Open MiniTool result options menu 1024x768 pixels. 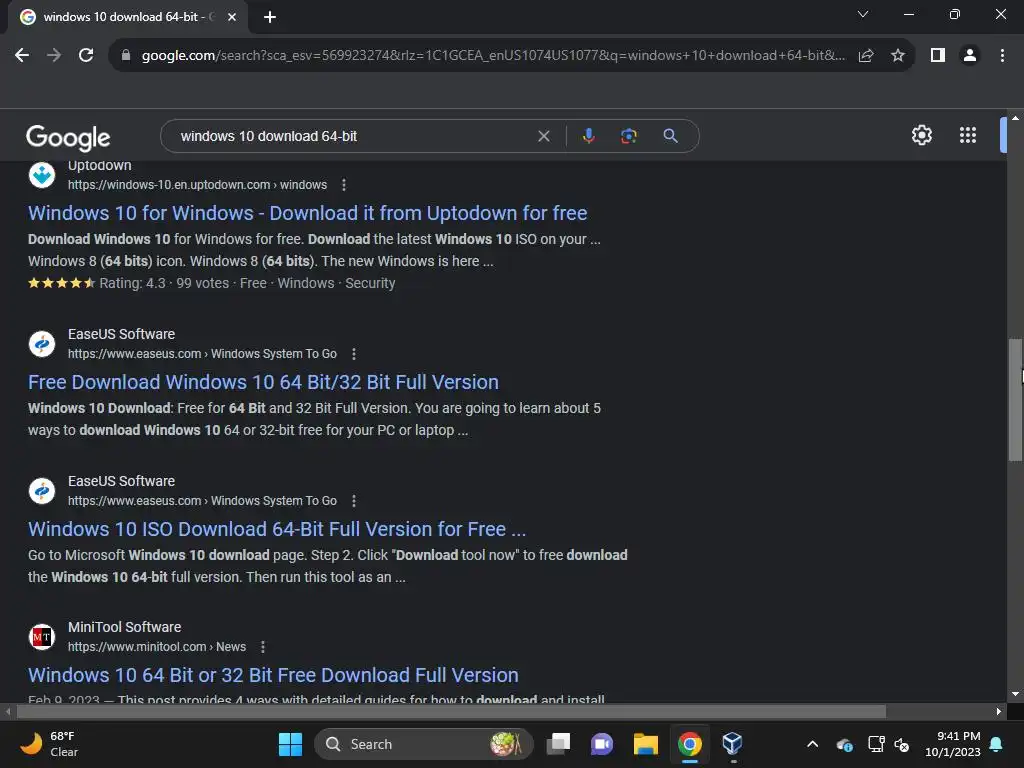[263, 647]
